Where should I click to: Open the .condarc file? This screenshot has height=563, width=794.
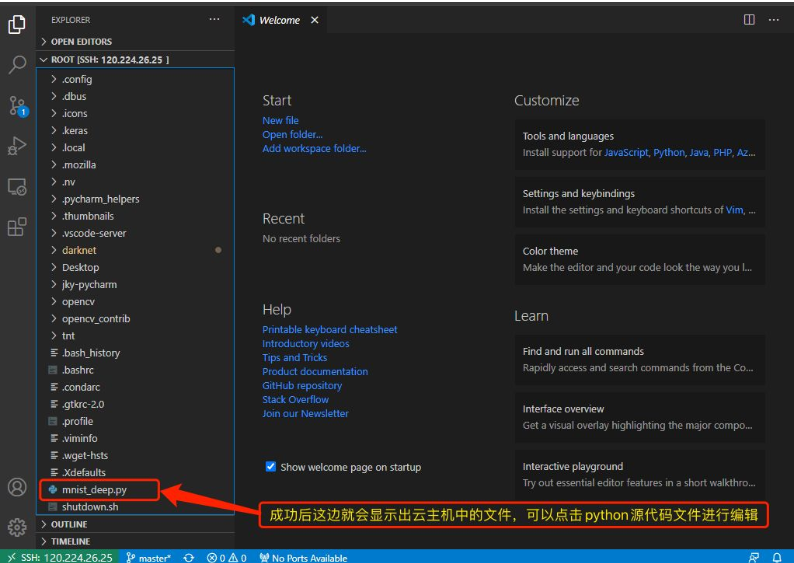pyautogui.click(x=135, y=387)
